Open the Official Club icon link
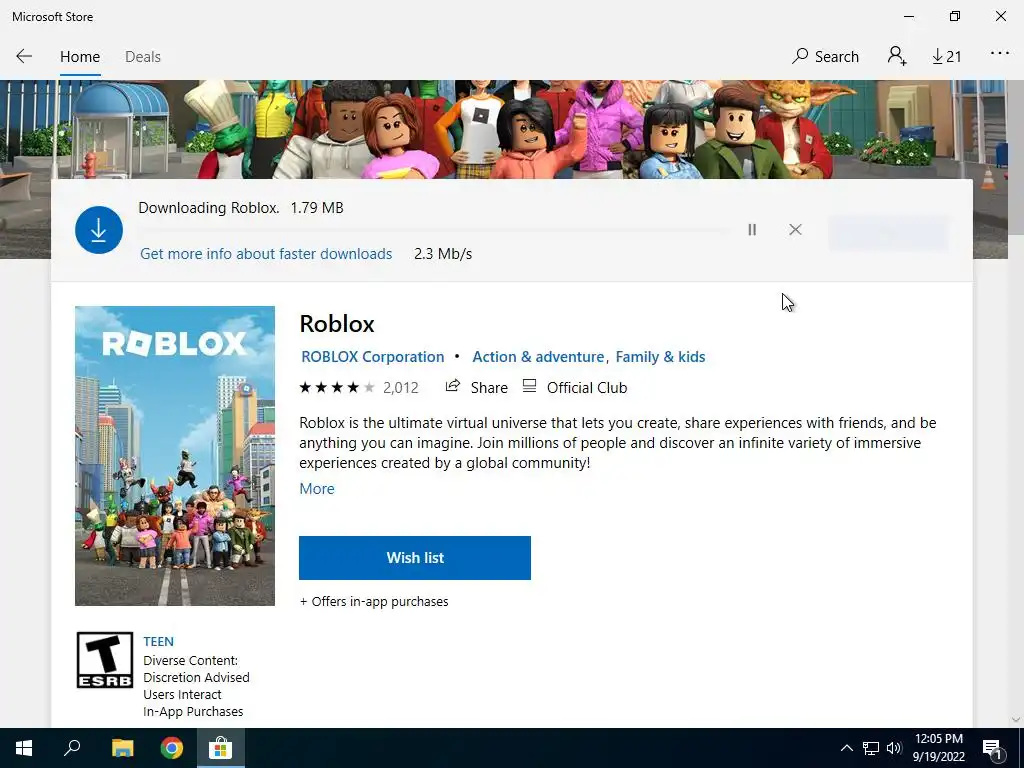1024x768 pixels. coord(529,386)
